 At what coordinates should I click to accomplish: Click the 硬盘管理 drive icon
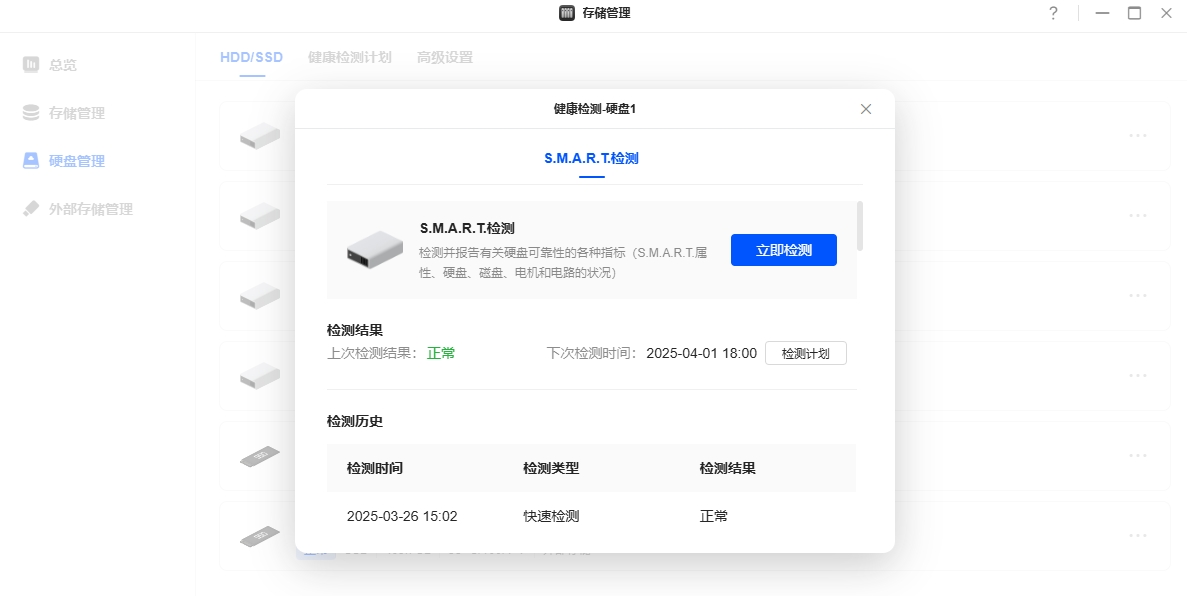[30, 161]
